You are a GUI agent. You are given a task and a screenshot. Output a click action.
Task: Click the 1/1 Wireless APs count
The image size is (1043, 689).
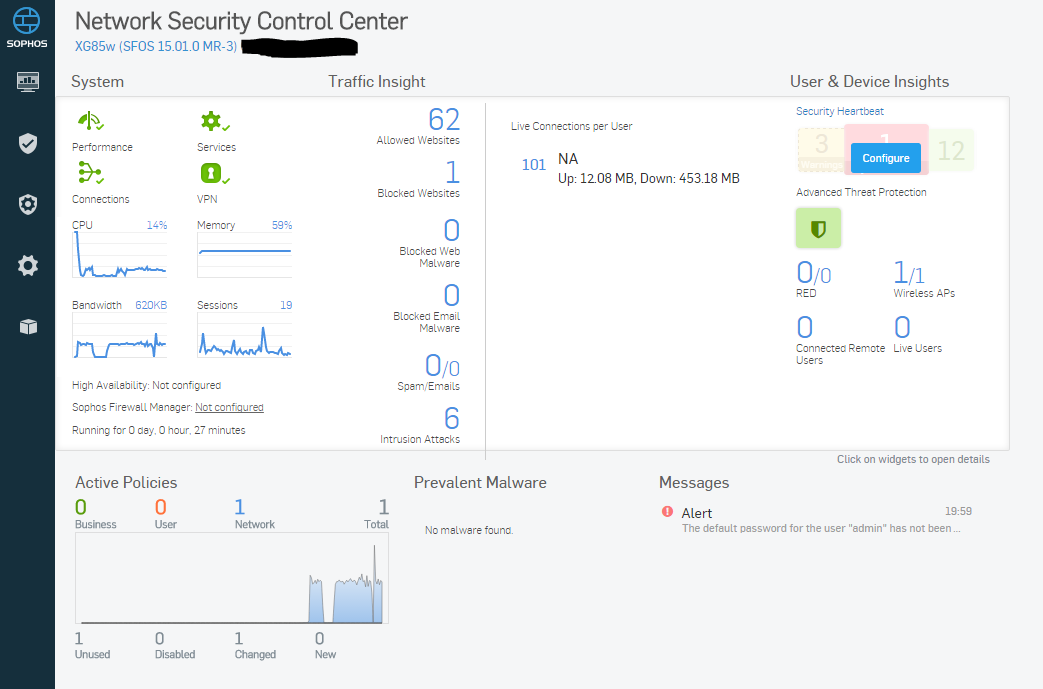(x=909, y=273)
